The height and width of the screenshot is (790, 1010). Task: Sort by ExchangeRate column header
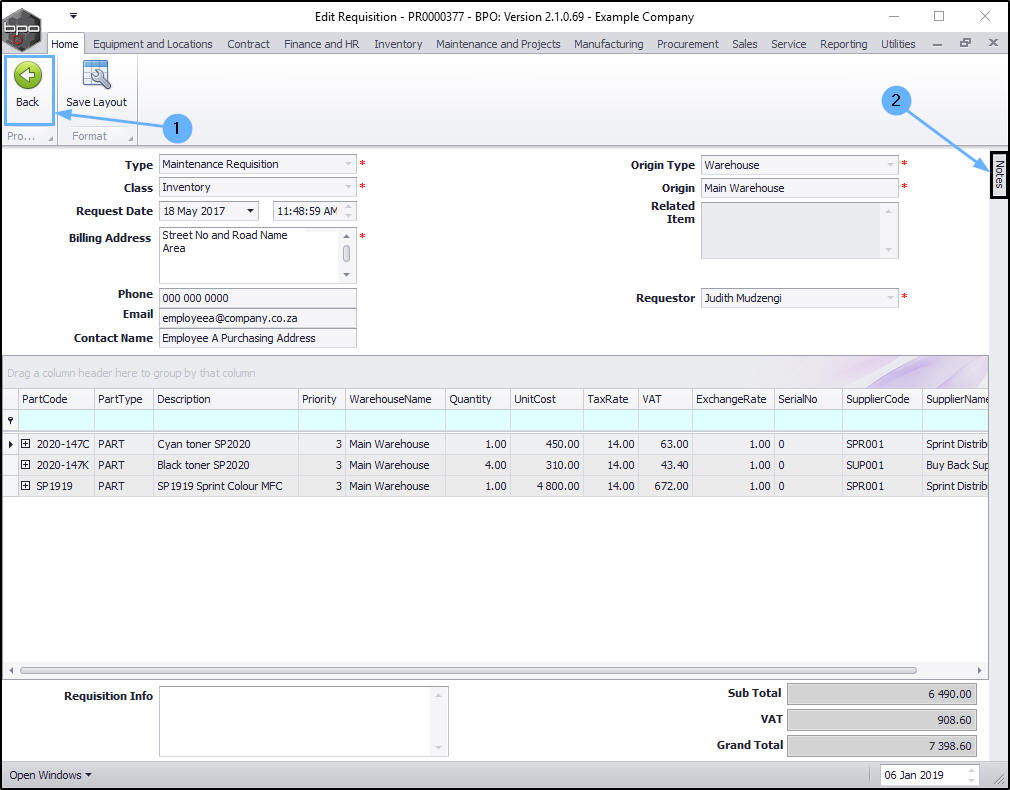(734, 399)
